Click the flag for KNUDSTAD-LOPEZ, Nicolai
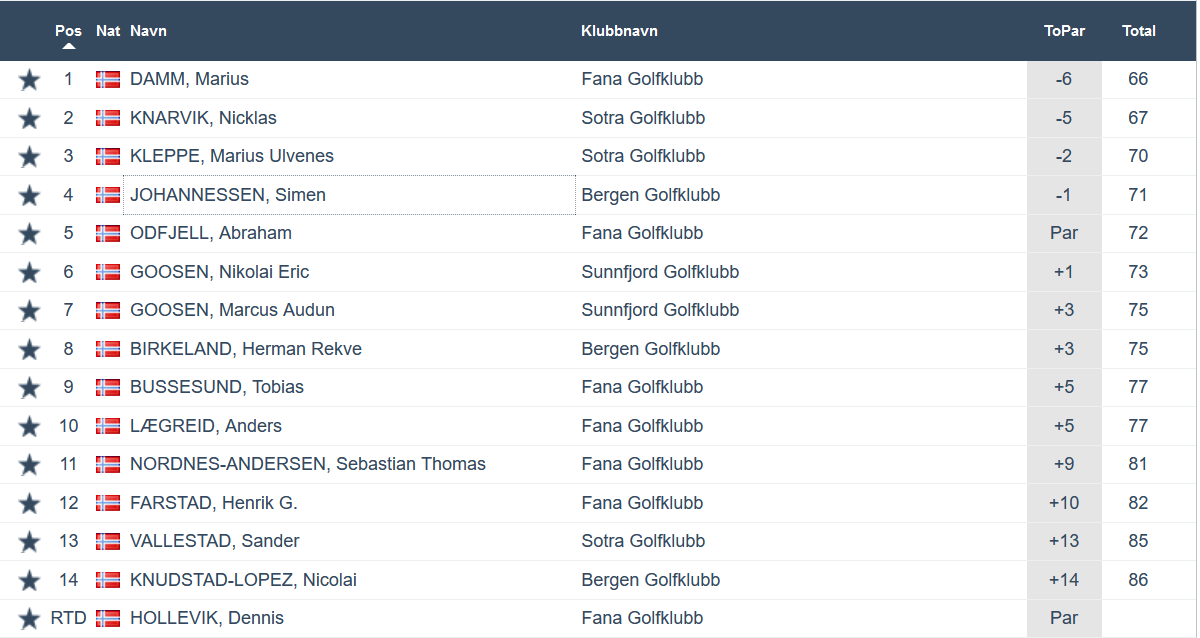1200x638 pixels. (108, 580)
